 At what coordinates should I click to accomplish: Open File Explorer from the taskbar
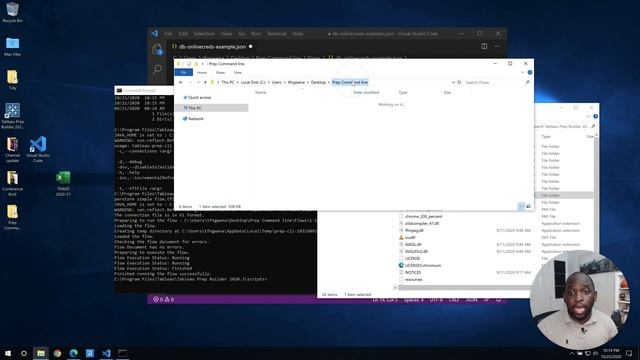point(41,353)
